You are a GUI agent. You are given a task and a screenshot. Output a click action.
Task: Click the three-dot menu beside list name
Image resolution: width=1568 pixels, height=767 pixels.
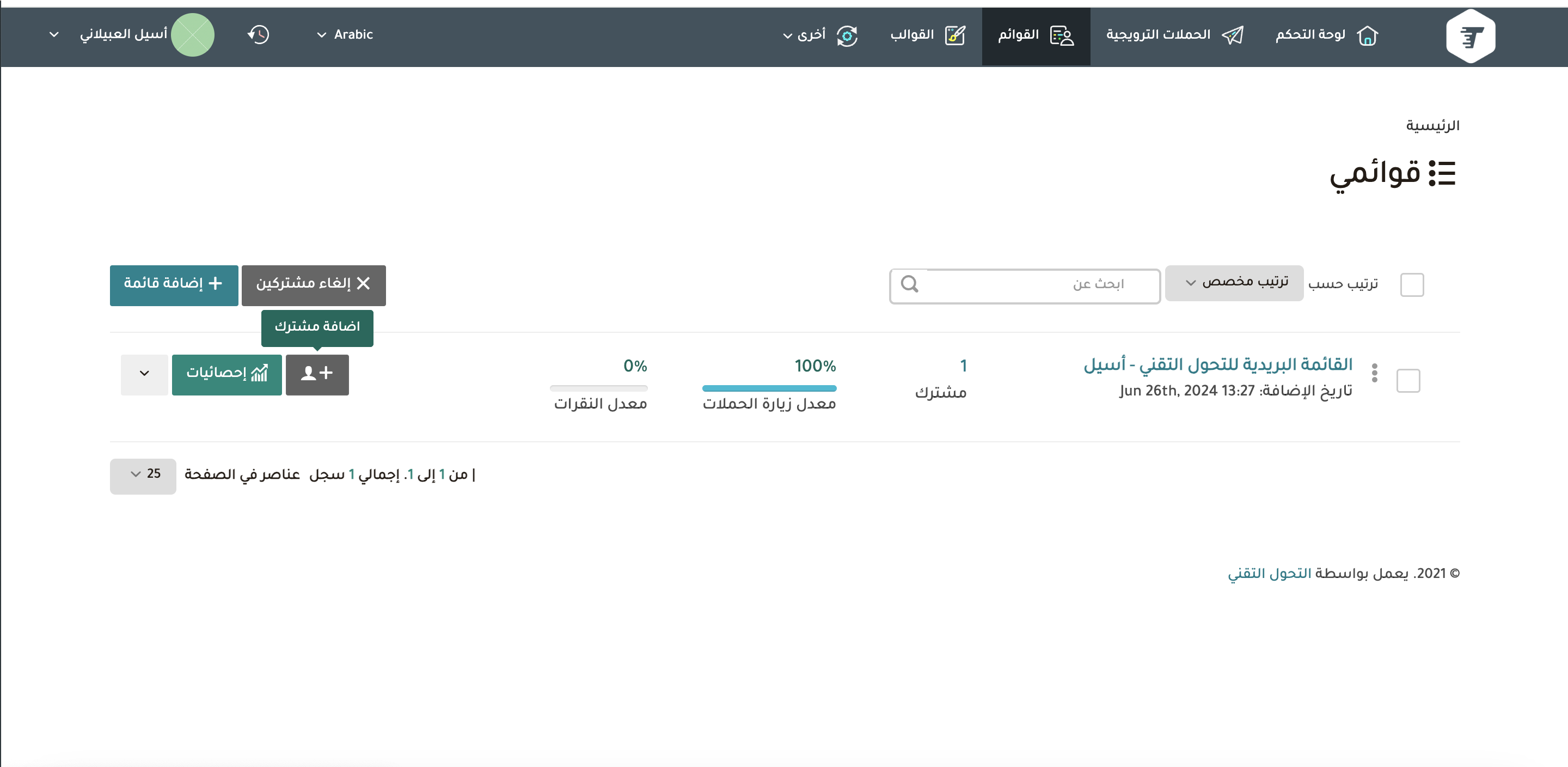(1374, 373)
